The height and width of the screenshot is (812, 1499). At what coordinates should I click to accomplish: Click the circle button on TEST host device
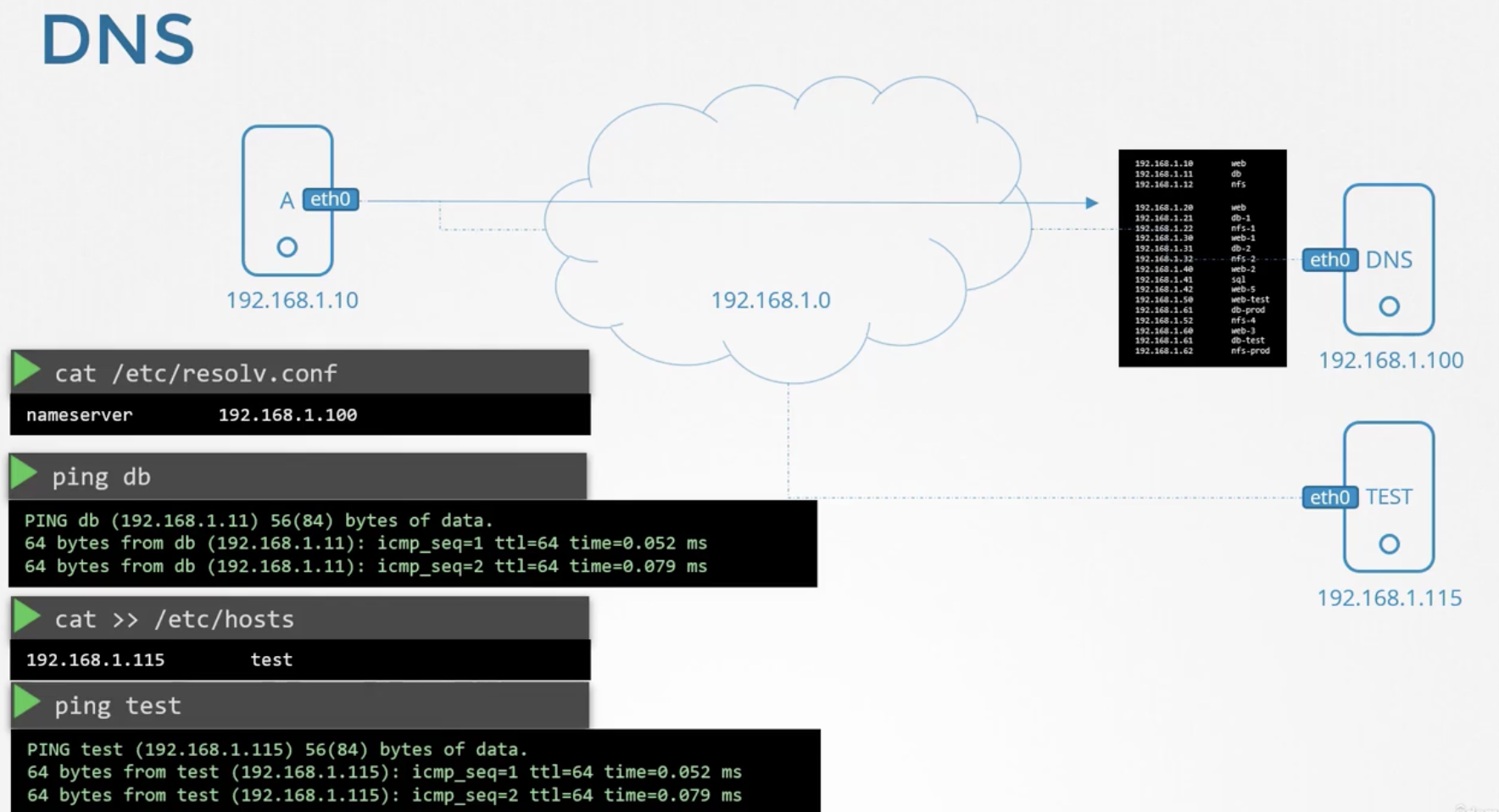1389,544
